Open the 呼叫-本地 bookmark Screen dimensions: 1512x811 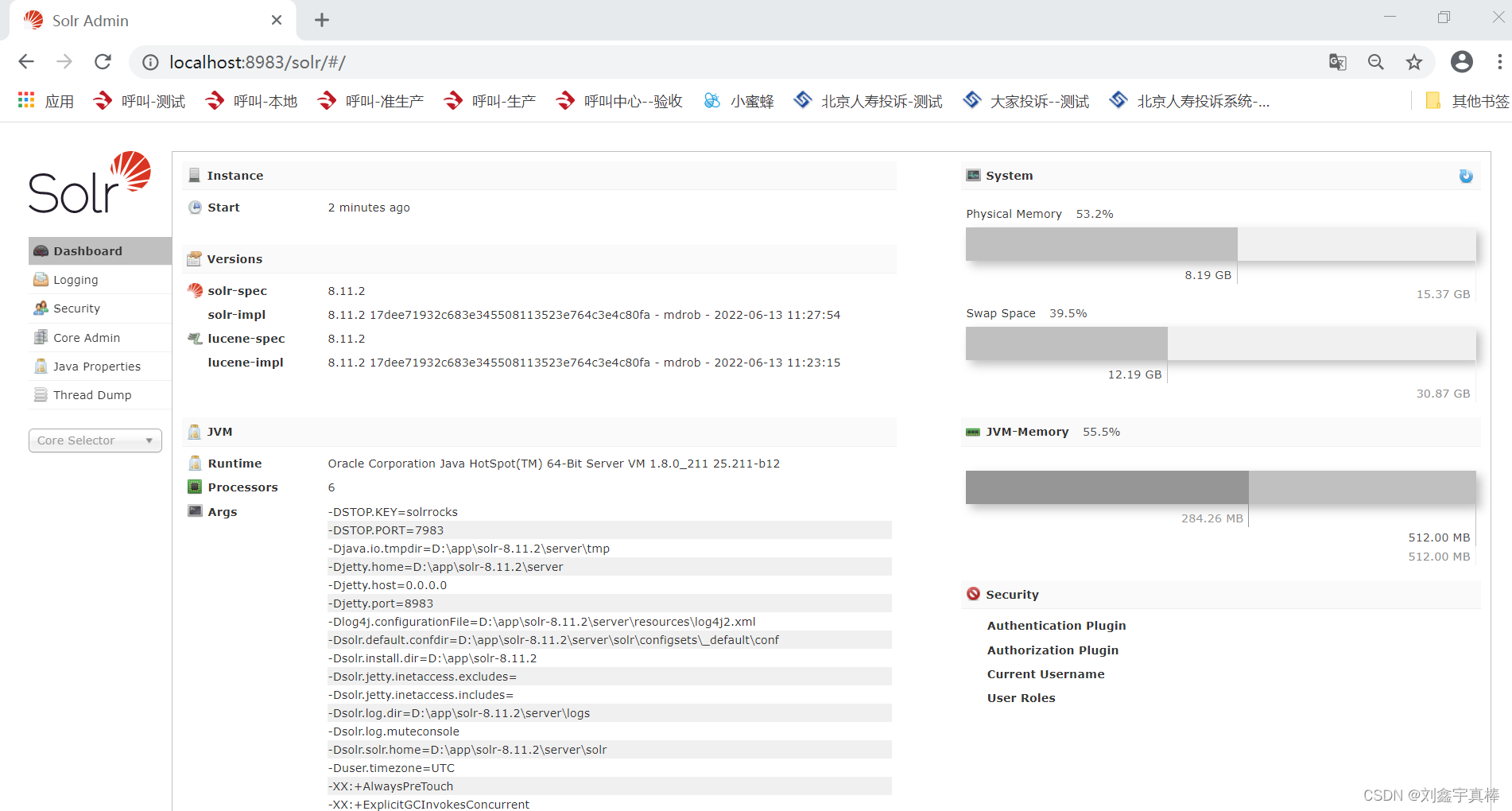point(252,101)
